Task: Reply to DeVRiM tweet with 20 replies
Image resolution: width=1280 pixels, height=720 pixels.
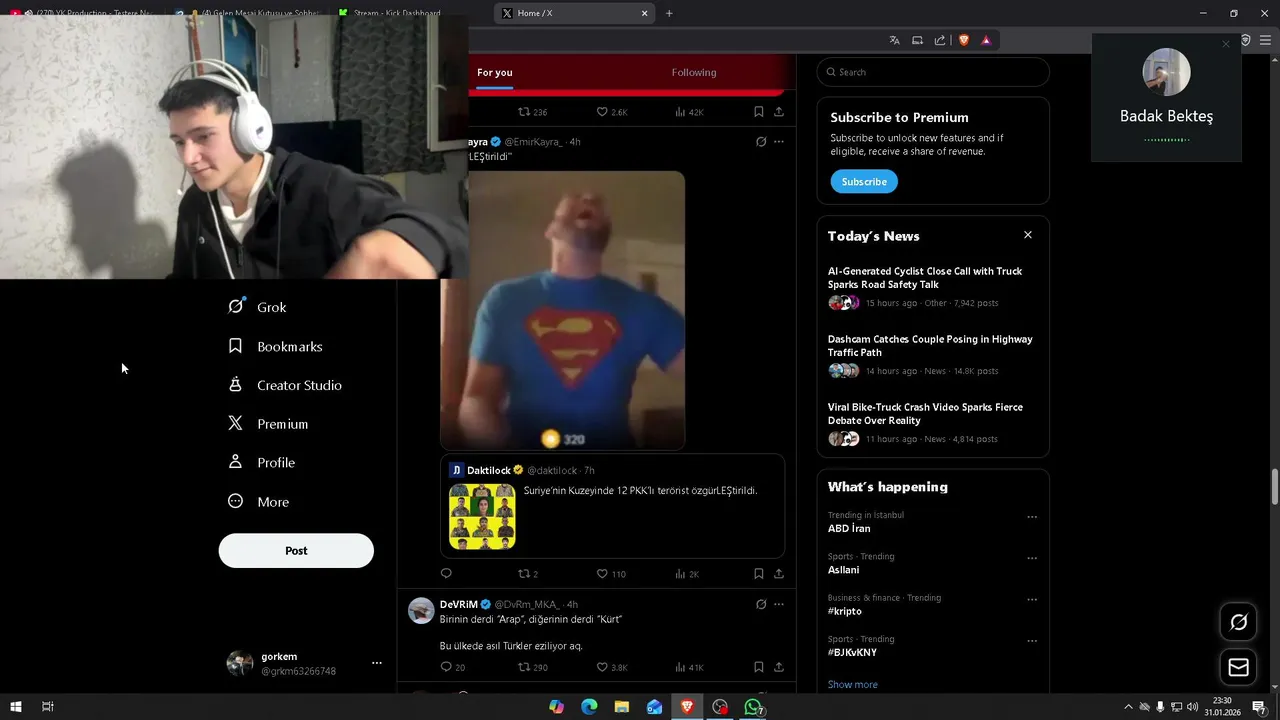Action: (x=452, y=667)
